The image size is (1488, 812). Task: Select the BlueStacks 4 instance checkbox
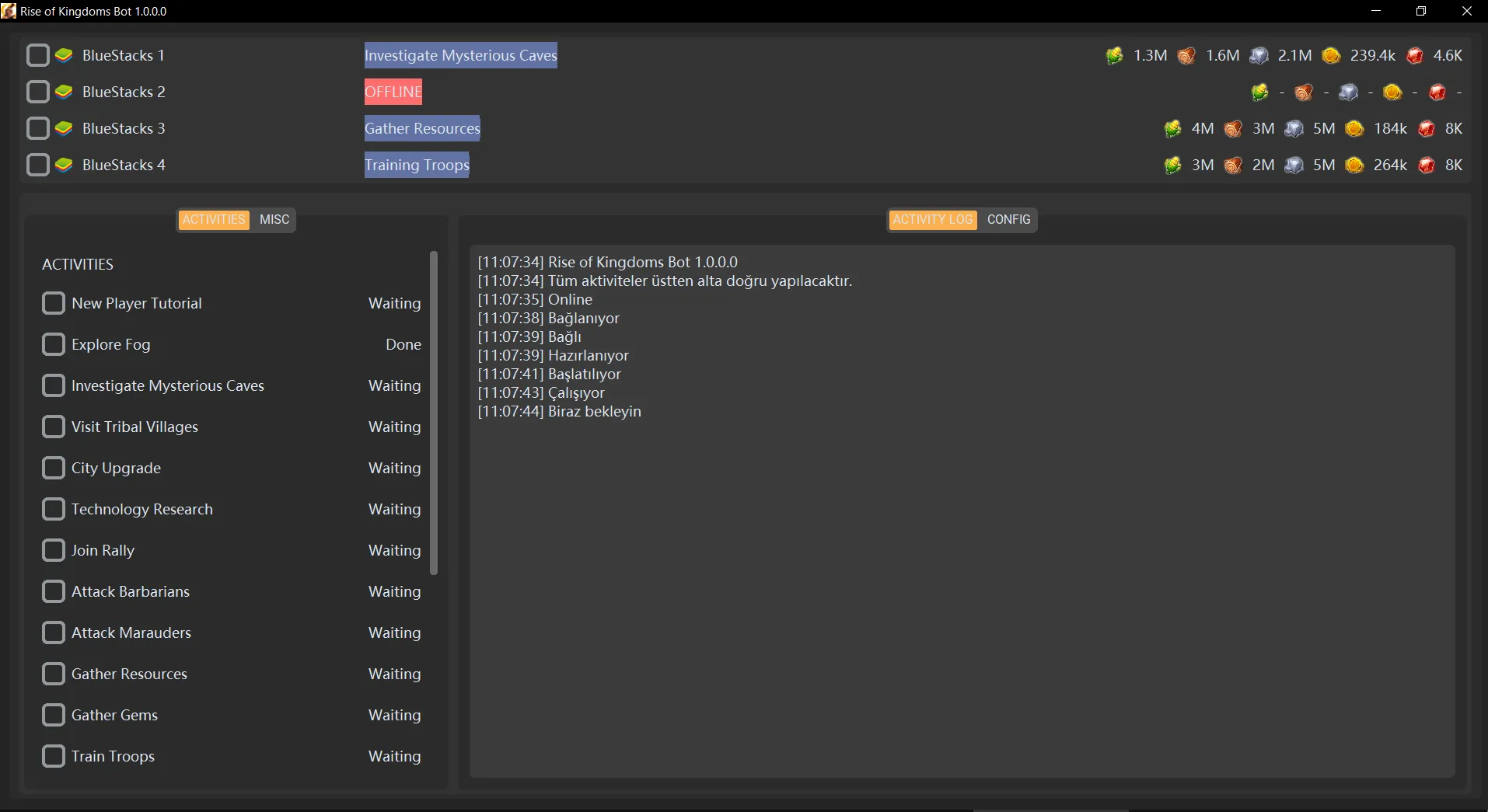pos(37,165)
